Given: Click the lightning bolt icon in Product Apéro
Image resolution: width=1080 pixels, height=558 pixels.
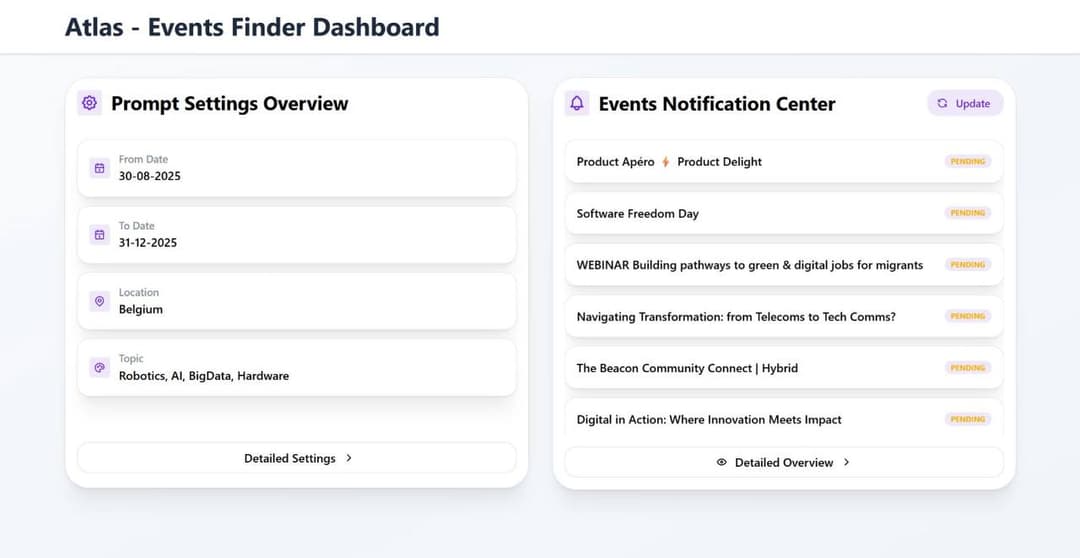Looking at the screenshot, I should pyautogui.click(x=666, y=162).
